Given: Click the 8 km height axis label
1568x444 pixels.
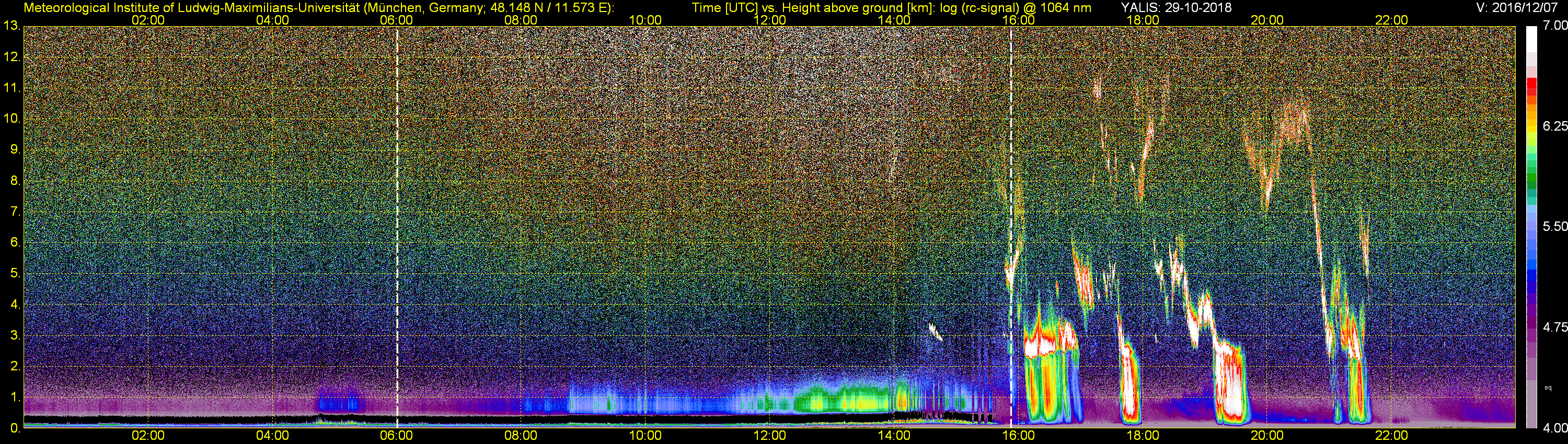Looking at the screenshot, I should click(x=16, y=181).
